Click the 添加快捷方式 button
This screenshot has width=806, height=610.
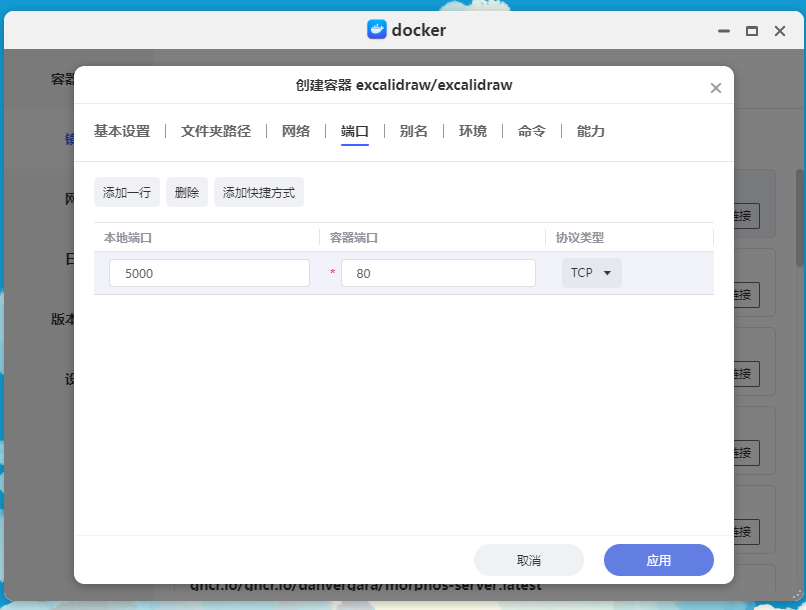pos(259,192)
